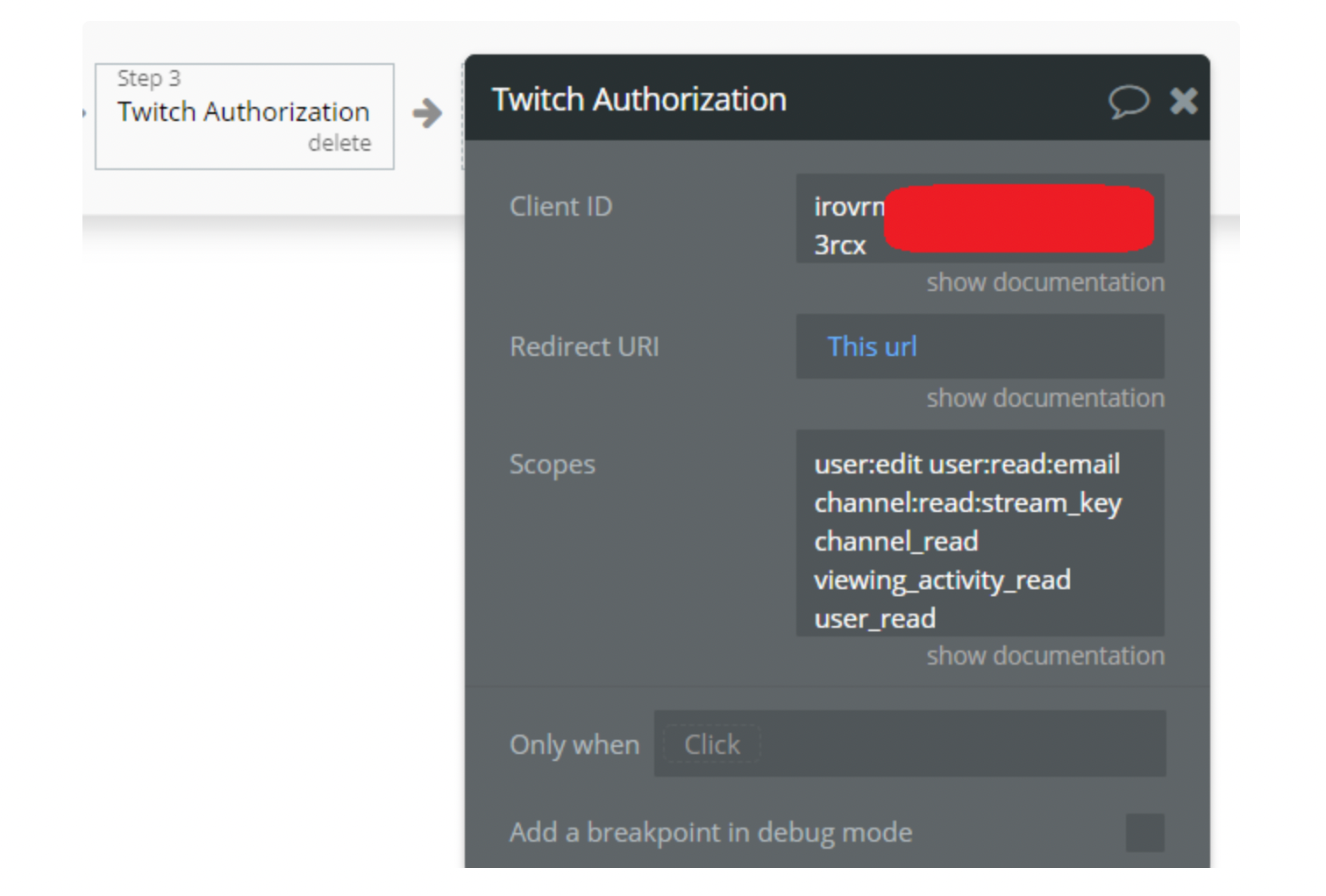Click the 'Twitch Authorization' panel title
Image resolution: width=1326 pixels, height=896 pixels.
click(638, 99)
